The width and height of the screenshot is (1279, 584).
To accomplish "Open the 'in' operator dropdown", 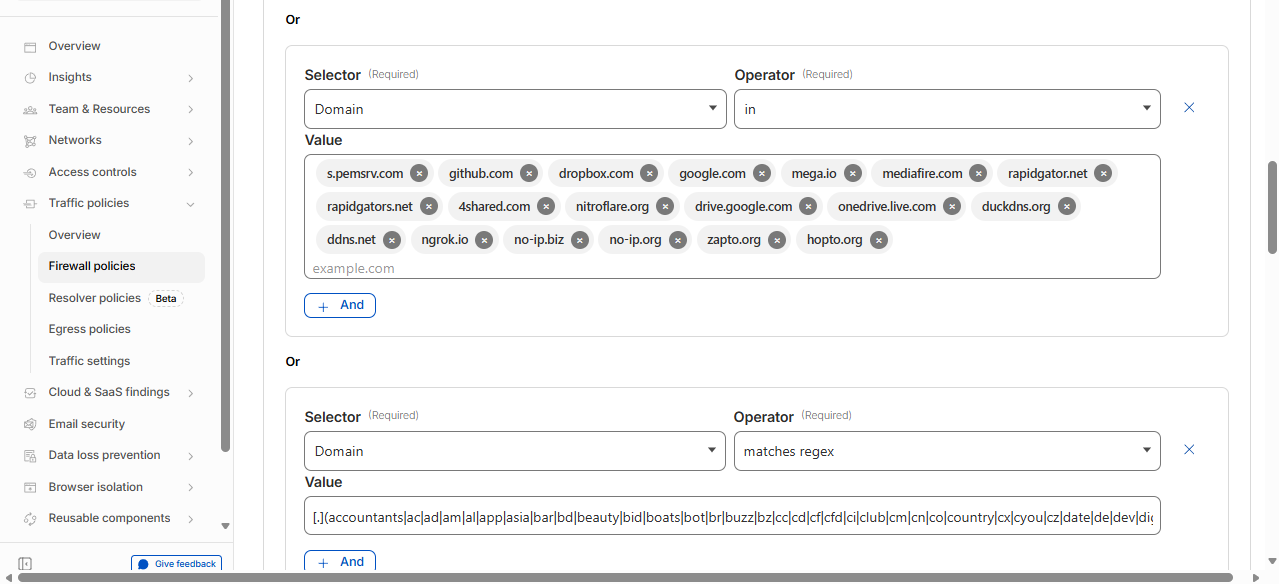I will (x=946, y=109).
